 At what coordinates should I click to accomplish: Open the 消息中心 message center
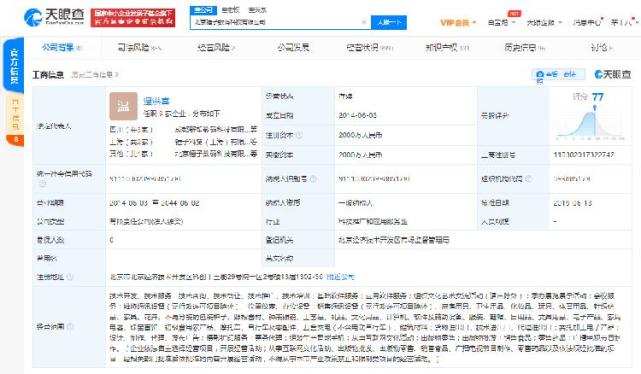(587, 22)
